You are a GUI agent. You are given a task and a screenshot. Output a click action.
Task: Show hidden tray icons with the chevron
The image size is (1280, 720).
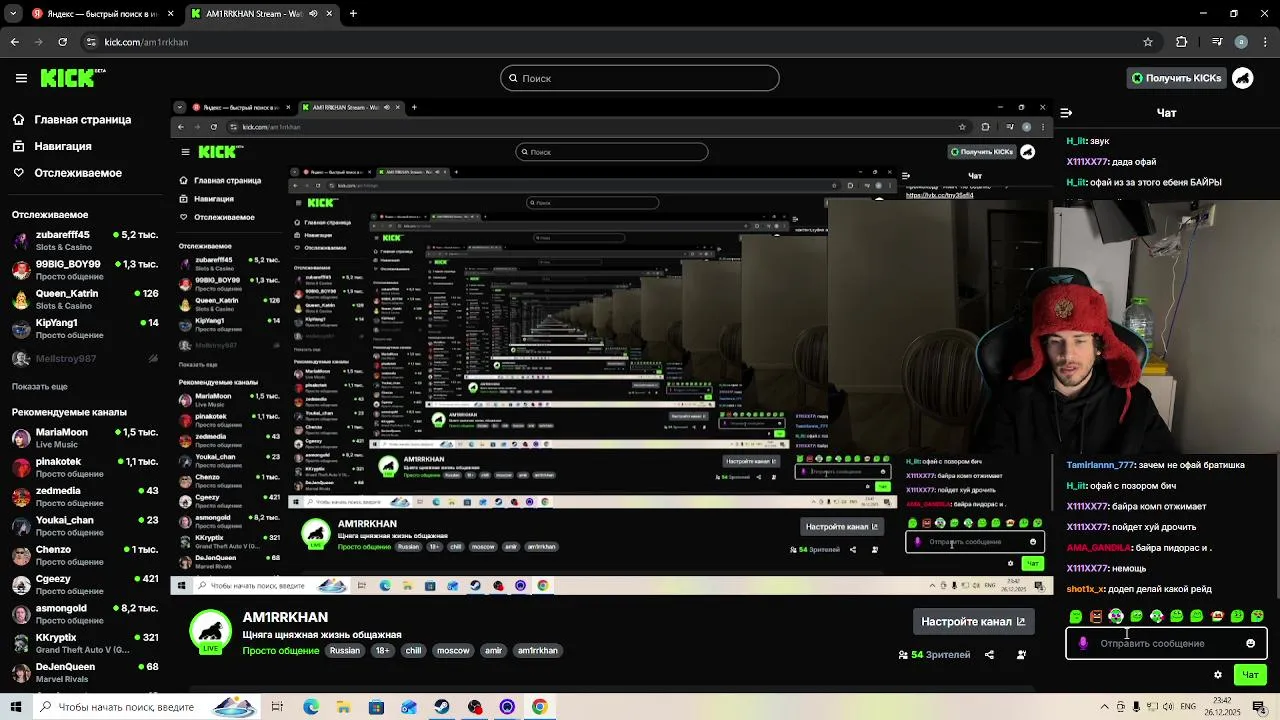(1105, 707)
